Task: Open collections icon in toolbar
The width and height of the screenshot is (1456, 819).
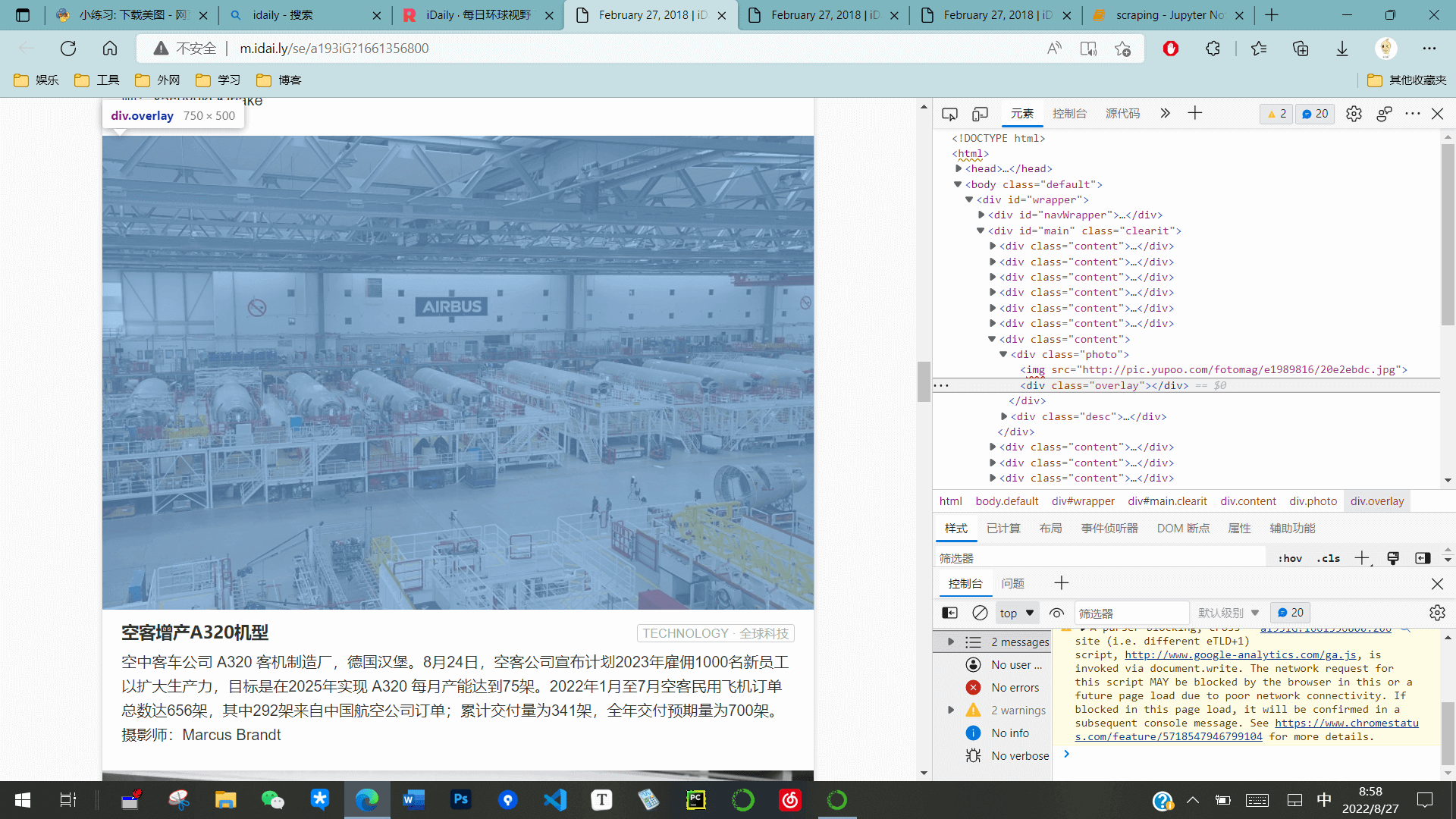Action: 1301,49
